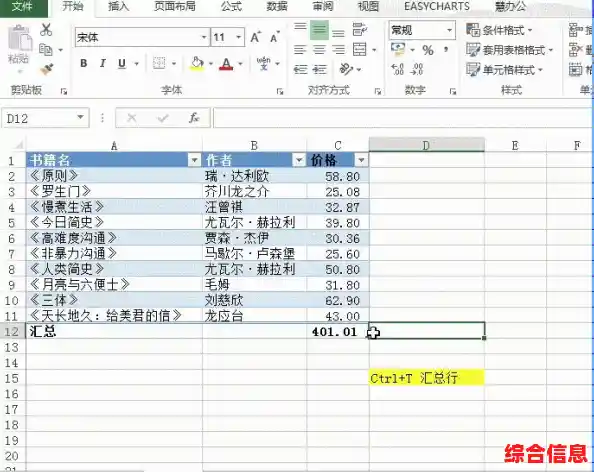The image size is (594, 472).
Task: Open the 价格 column filter dropdown
Action: click(361, 160)
